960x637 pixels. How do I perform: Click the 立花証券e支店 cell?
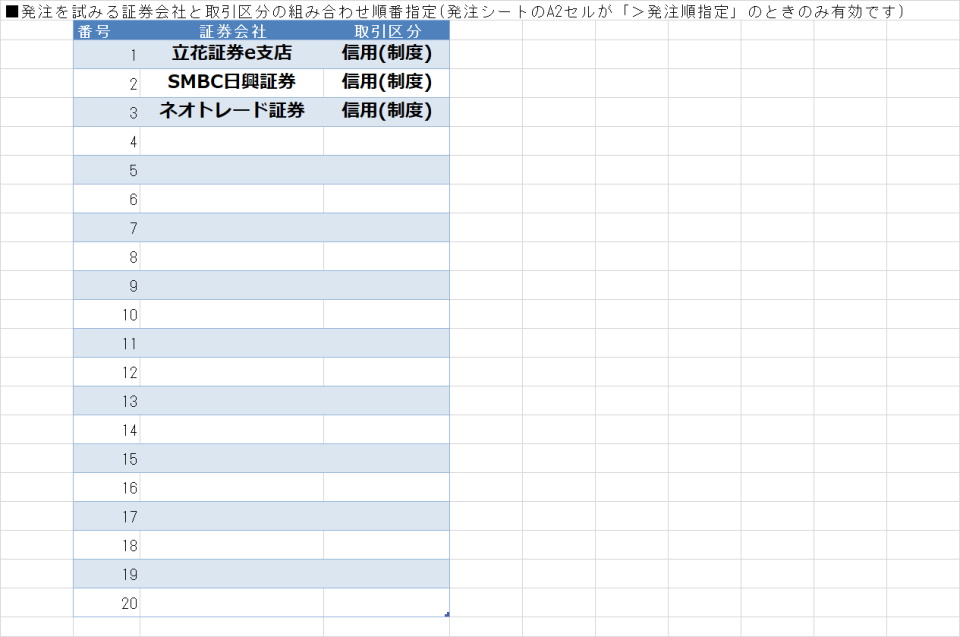[x=232, y=54]
